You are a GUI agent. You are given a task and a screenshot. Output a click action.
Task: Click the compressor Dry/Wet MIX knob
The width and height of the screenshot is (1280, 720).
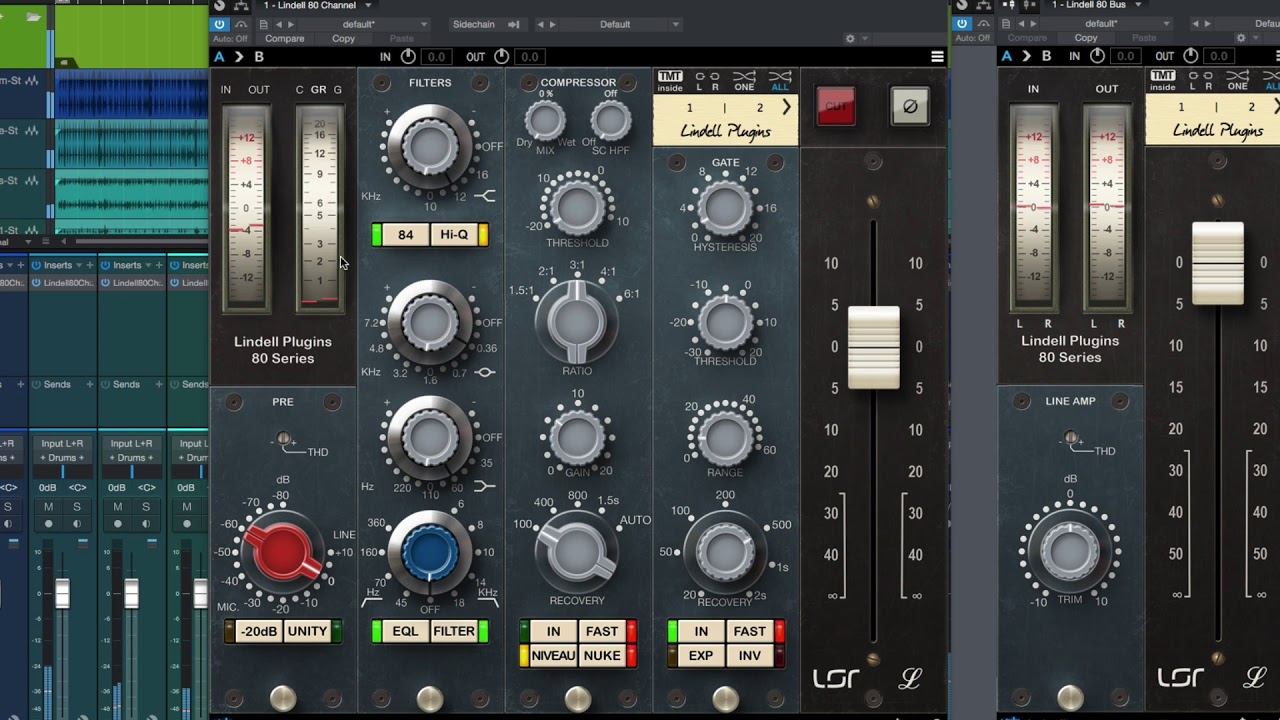click(545, 121)
